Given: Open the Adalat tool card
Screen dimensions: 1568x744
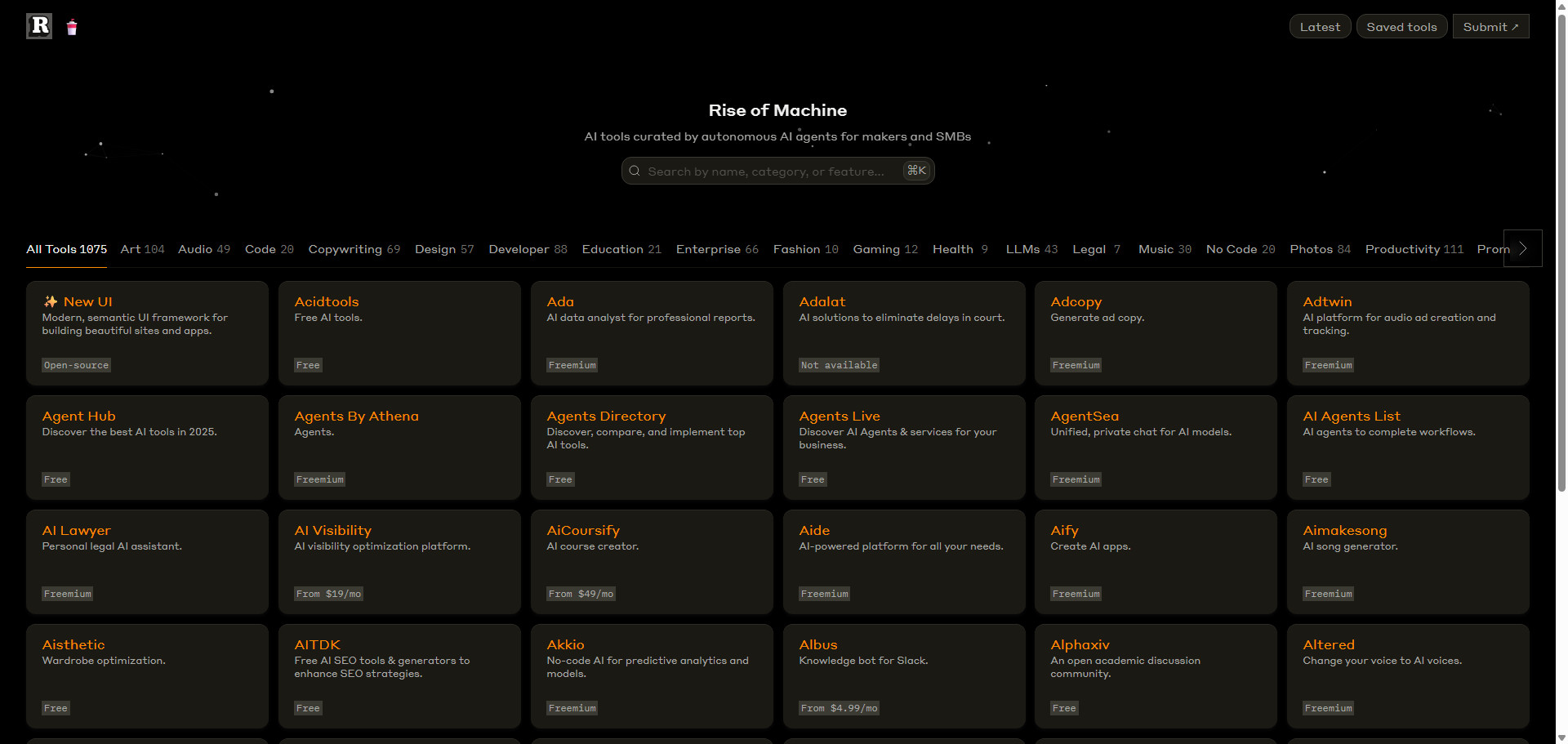Looking at the screenshot, I should pyautogui.click(x=904, y=333).
